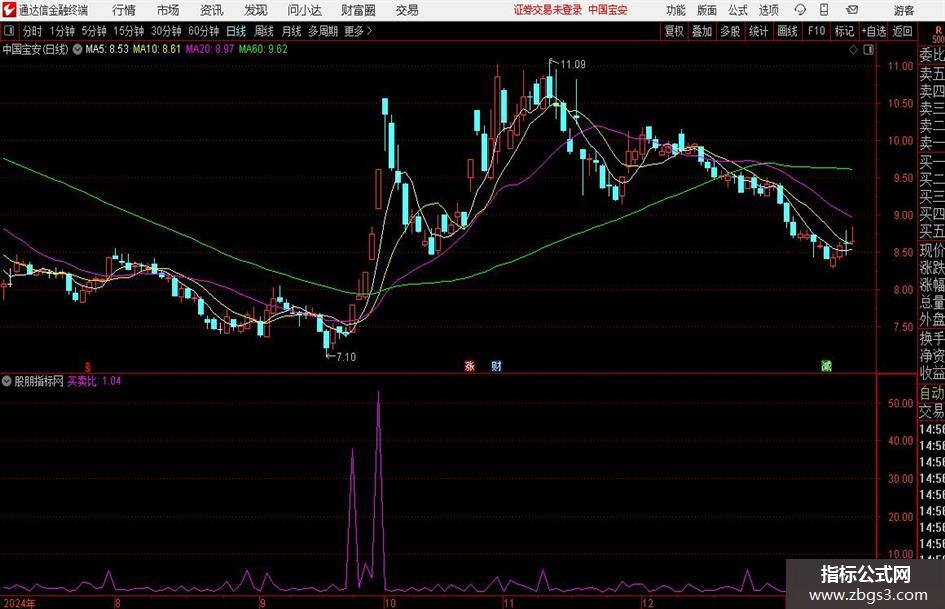This screenshot has width=945, height=609.
Task: Open the mobile phone icon
Action: (x=824, y=10)
